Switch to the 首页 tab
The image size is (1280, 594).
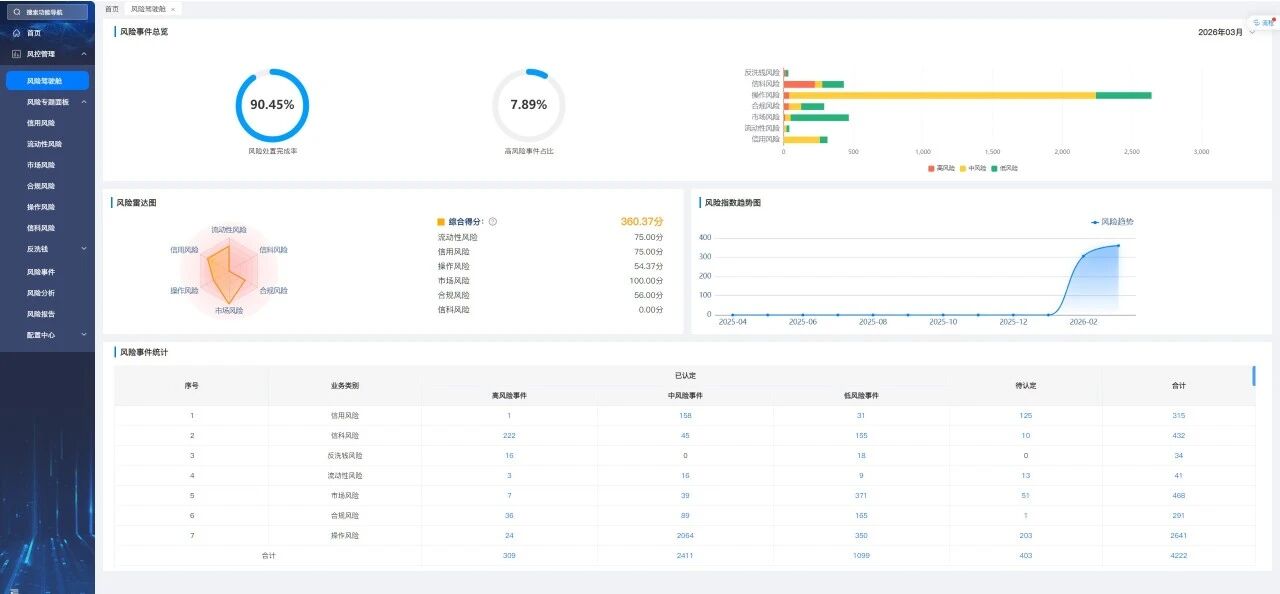coord(111,8)
